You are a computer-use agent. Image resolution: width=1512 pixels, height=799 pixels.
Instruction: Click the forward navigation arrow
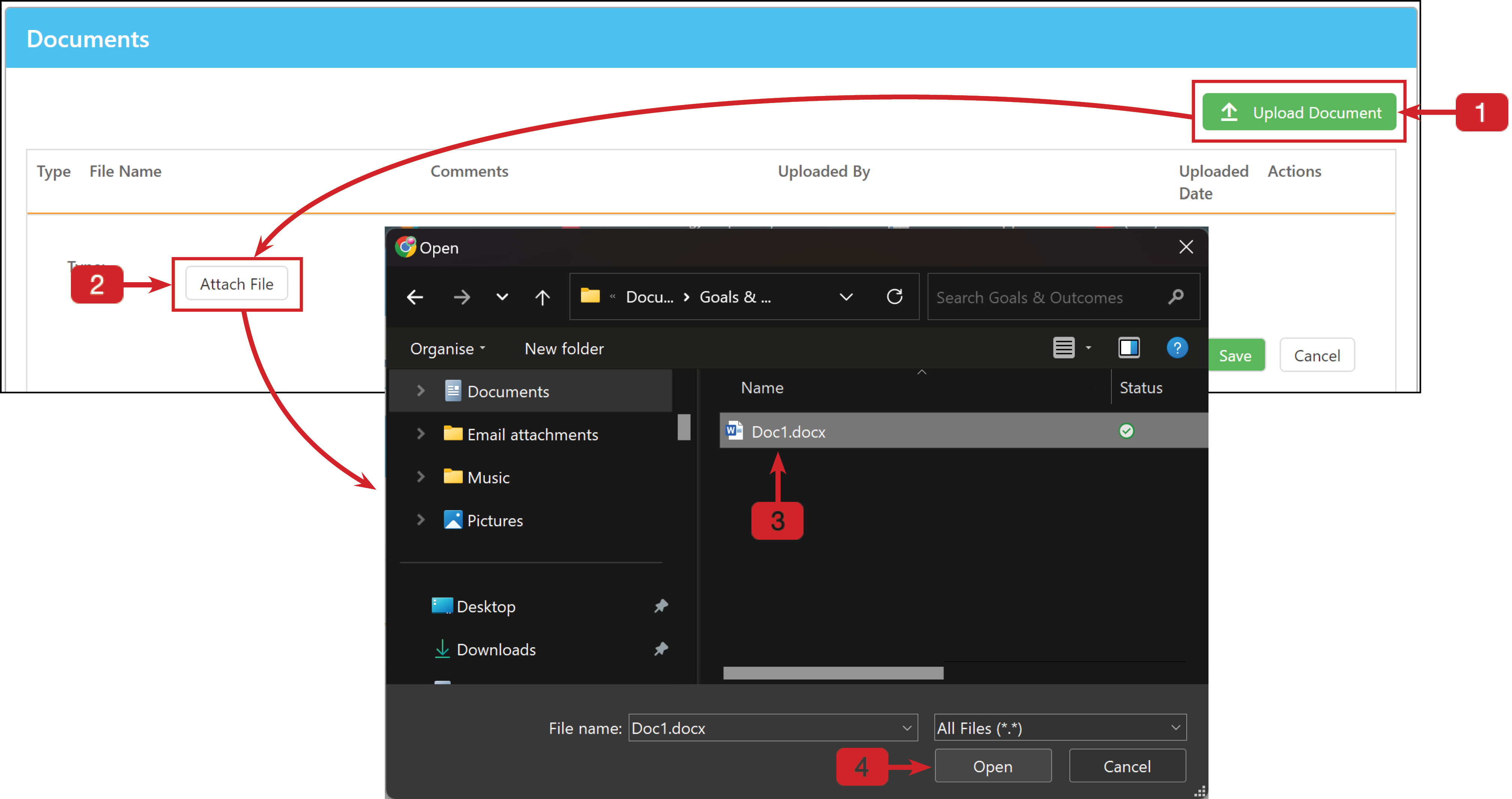462,297
